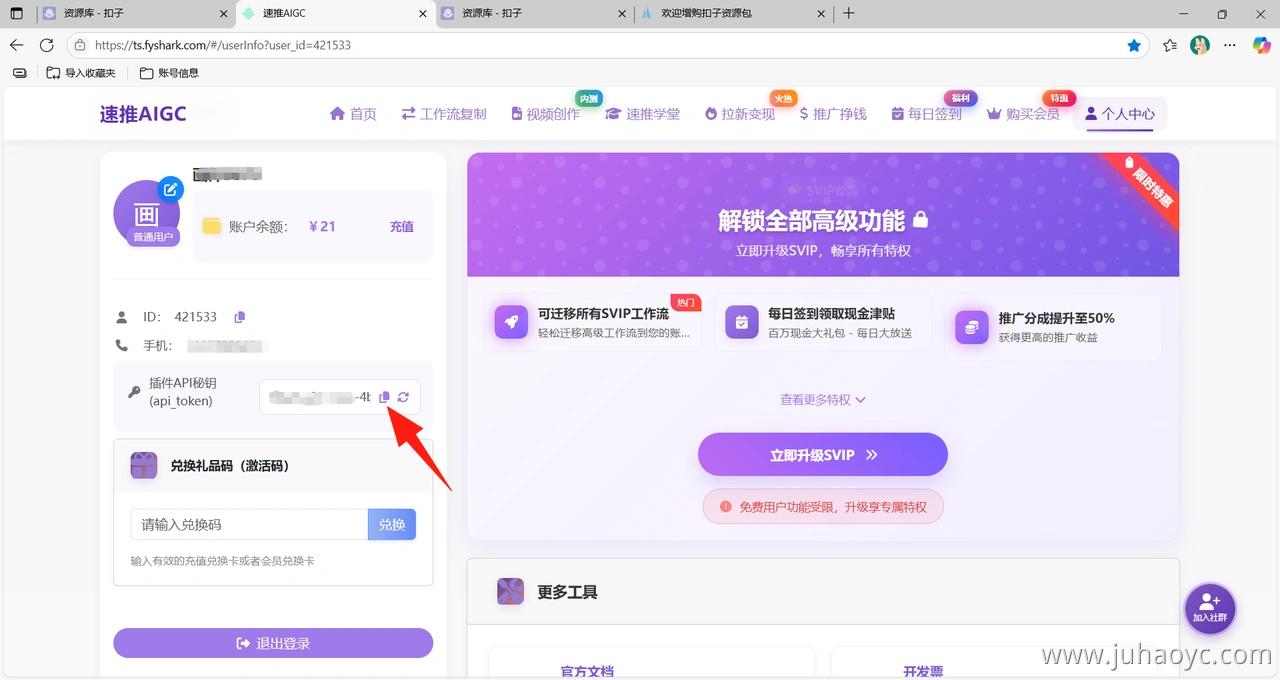Go to 每日签到 page
Viewport: 1280px width, 680px height.
point(926,114)
